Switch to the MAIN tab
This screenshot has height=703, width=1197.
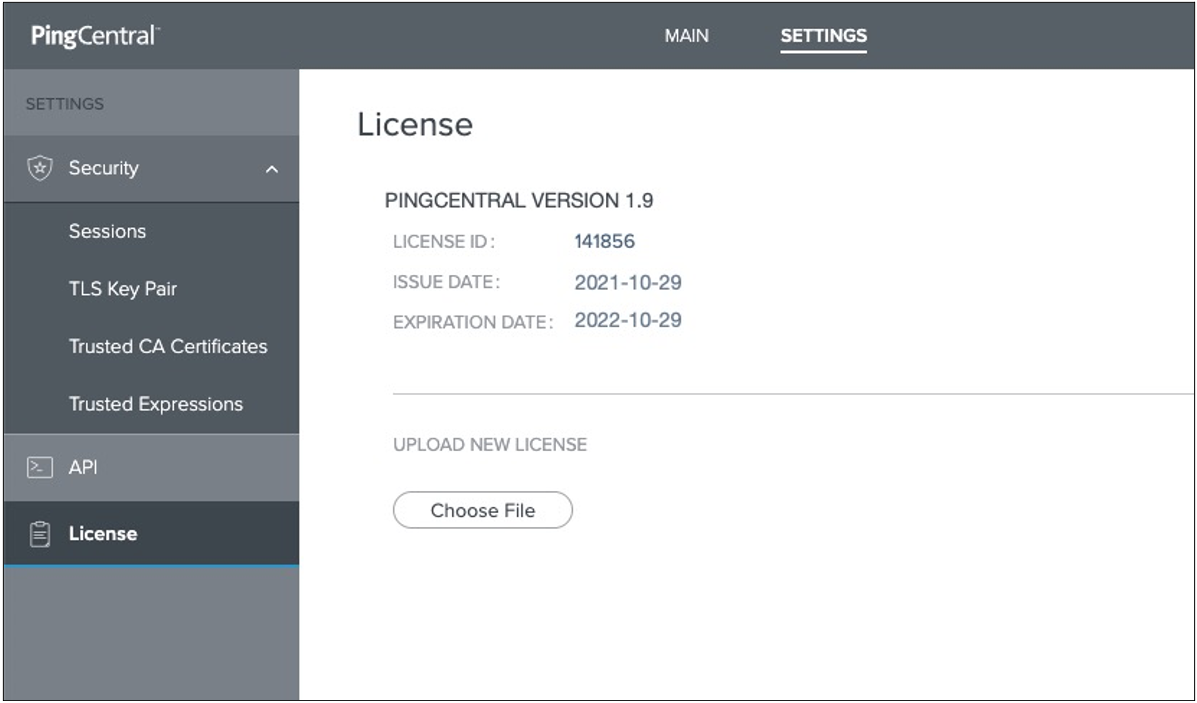click(685, 36)
